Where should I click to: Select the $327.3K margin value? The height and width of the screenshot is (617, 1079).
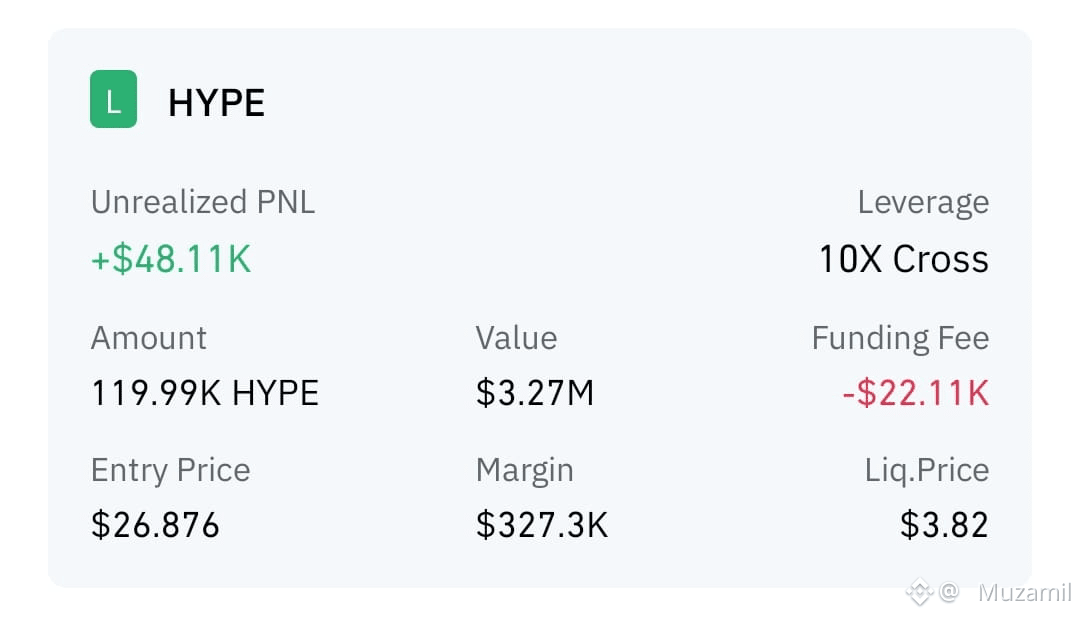click(542, 525)
